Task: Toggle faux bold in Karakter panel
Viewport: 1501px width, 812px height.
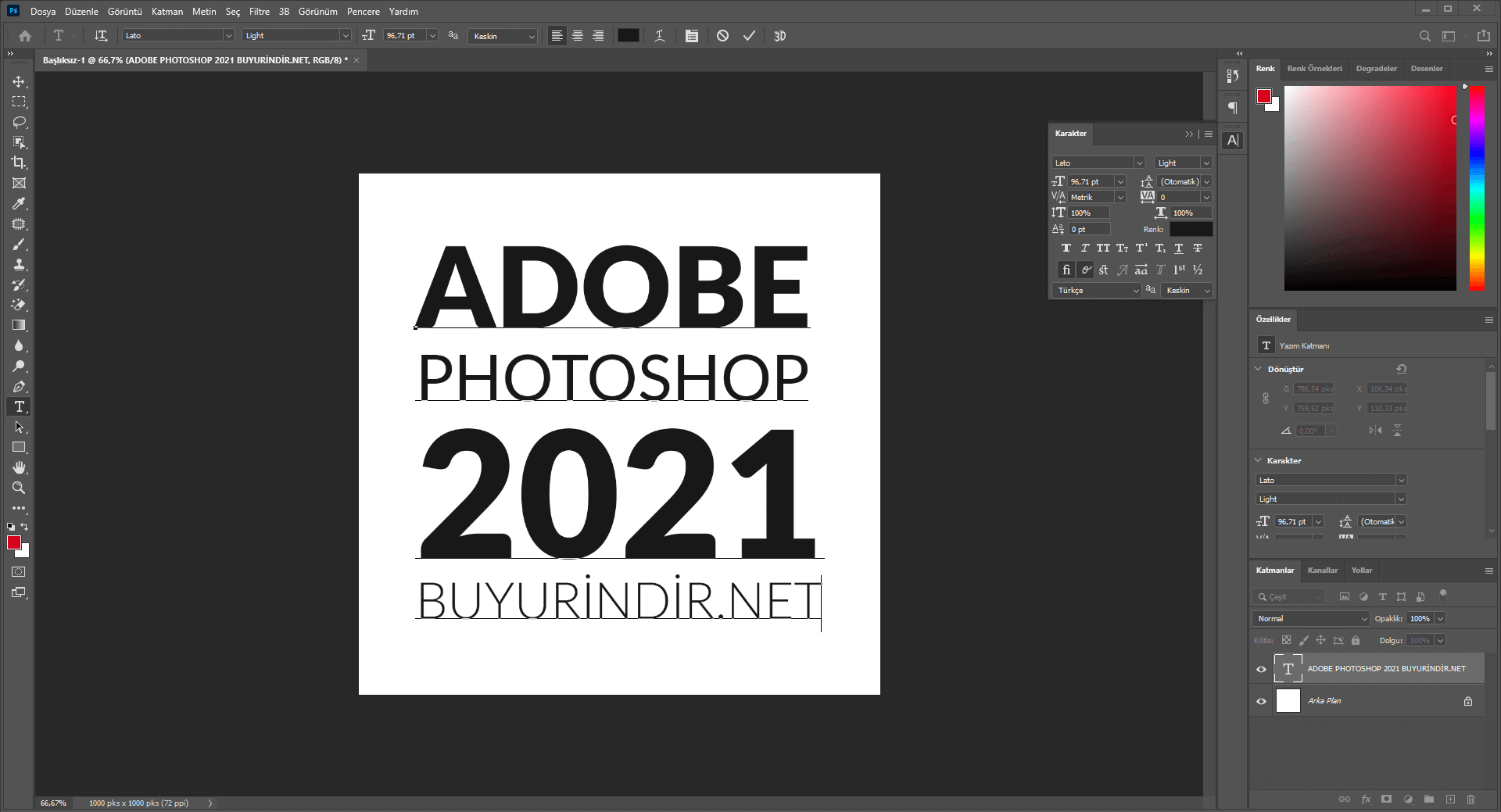Action: 1066,248
